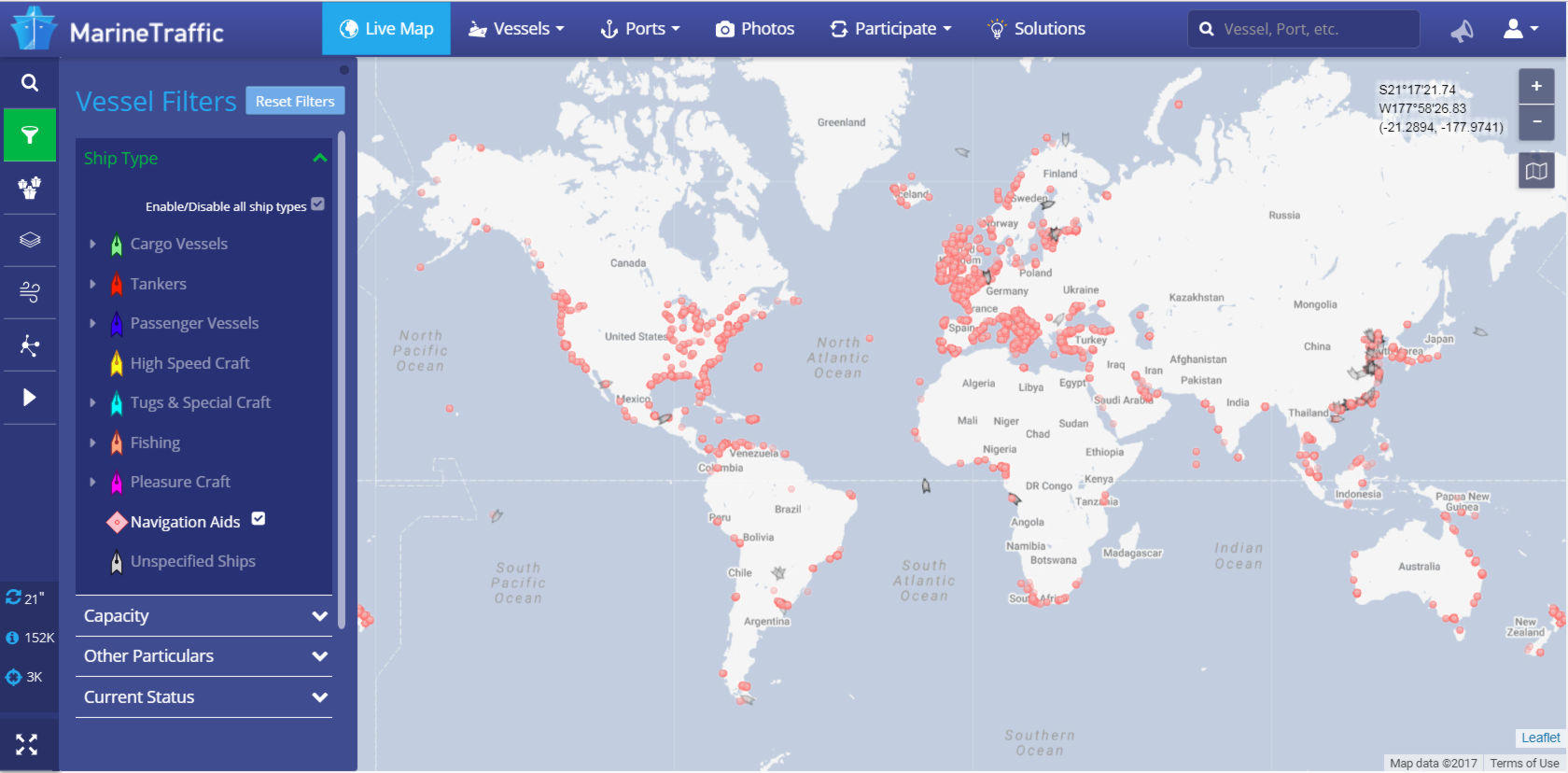Expand the Cargo Vessels tree item

(92, 244)
